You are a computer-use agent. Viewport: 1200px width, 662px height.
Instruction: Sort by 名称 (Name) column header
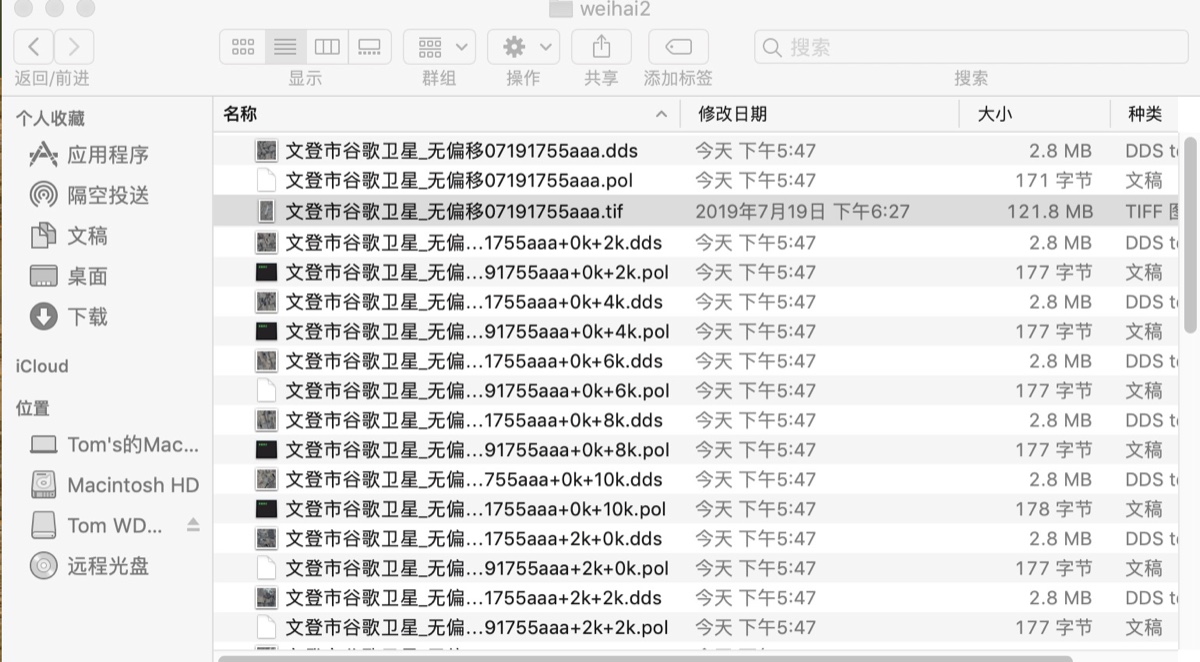click(x=240, y=114)
